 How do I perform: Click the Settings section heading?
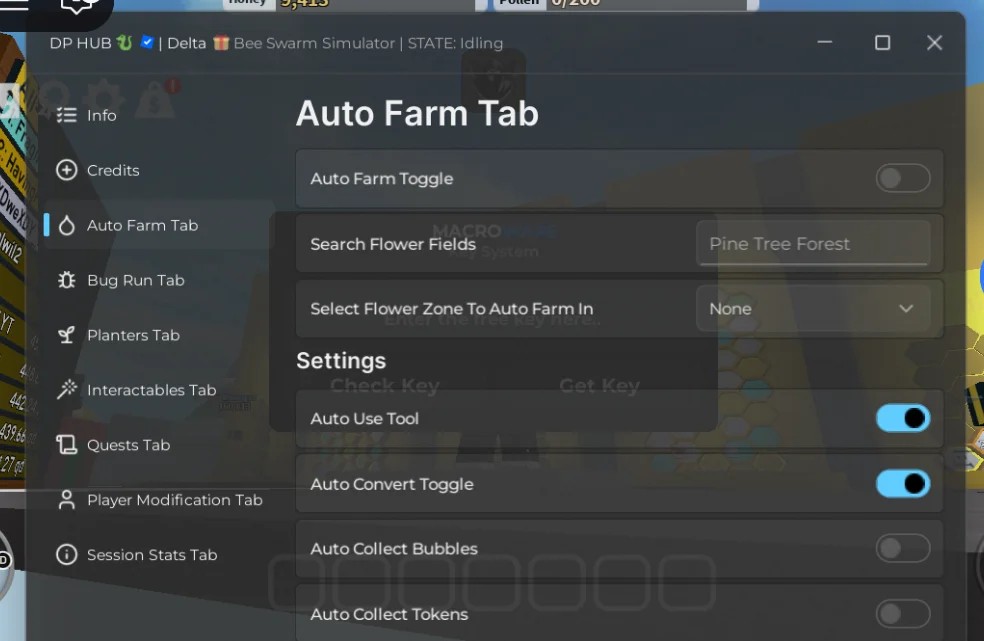(x=341, y=361)
